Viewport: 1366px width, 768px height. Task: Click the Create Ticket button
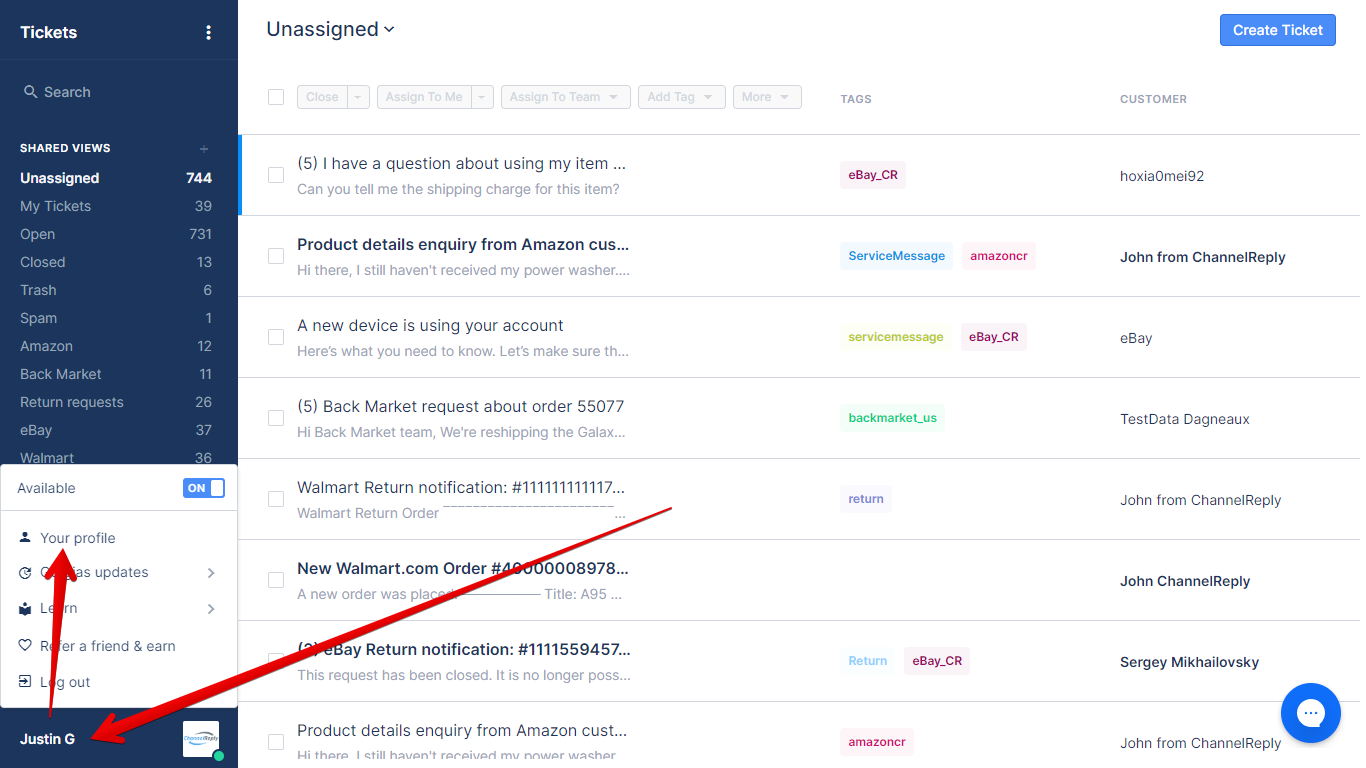(x=1278, y=30)
